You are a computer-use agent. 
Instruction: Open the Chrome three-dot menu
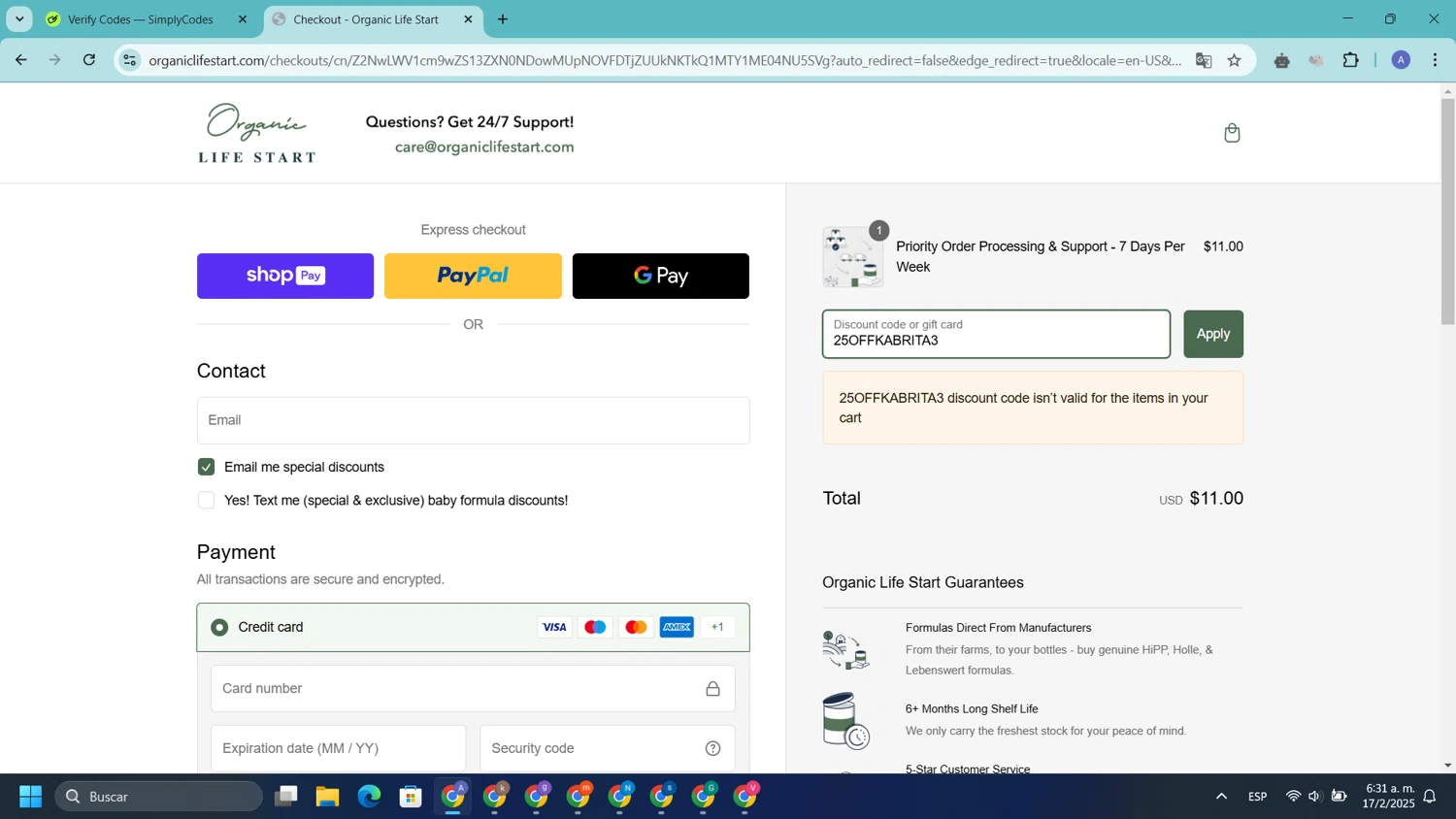1435,60
